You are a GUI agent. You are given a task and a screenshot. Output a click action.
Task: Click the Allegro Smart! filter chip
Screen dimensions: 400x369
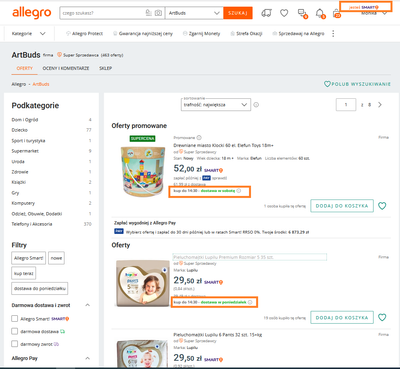tap(29, 258)
